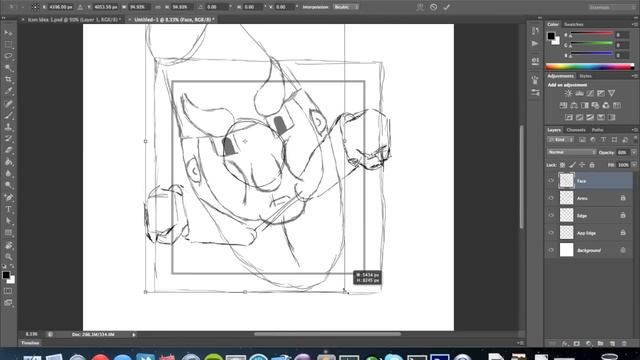Screen dimensions: 640x360
Task: Select the Move tool
Action: (8, 33)
